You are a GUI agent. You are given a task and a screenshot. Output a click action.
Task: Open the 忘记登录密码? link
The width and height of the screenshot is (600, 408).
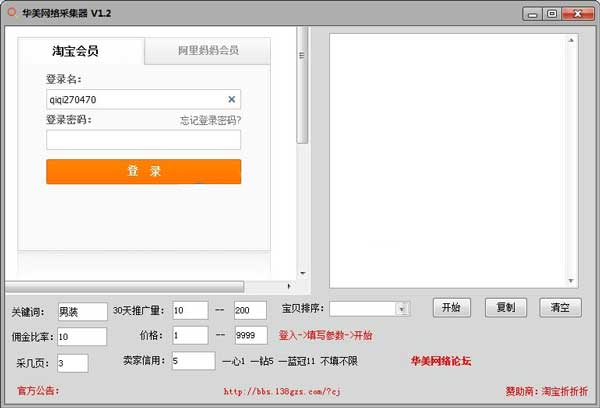coord(210,121)
